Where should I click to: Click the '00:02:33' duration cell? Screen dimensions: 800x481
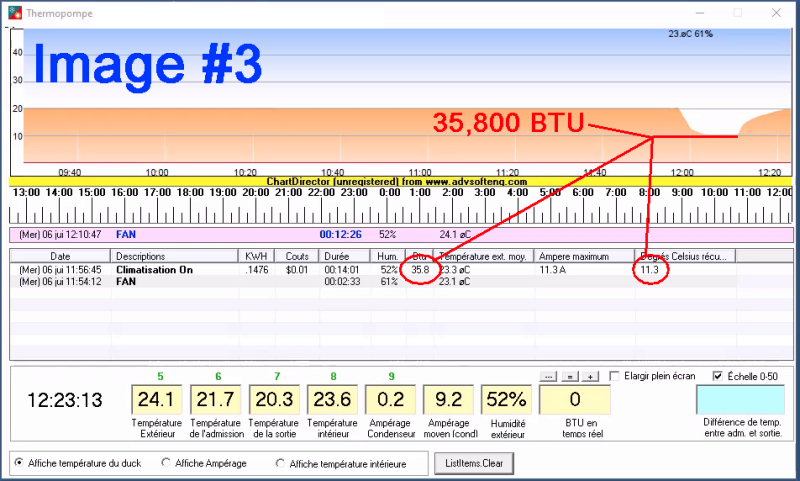(x=341, y=282)
